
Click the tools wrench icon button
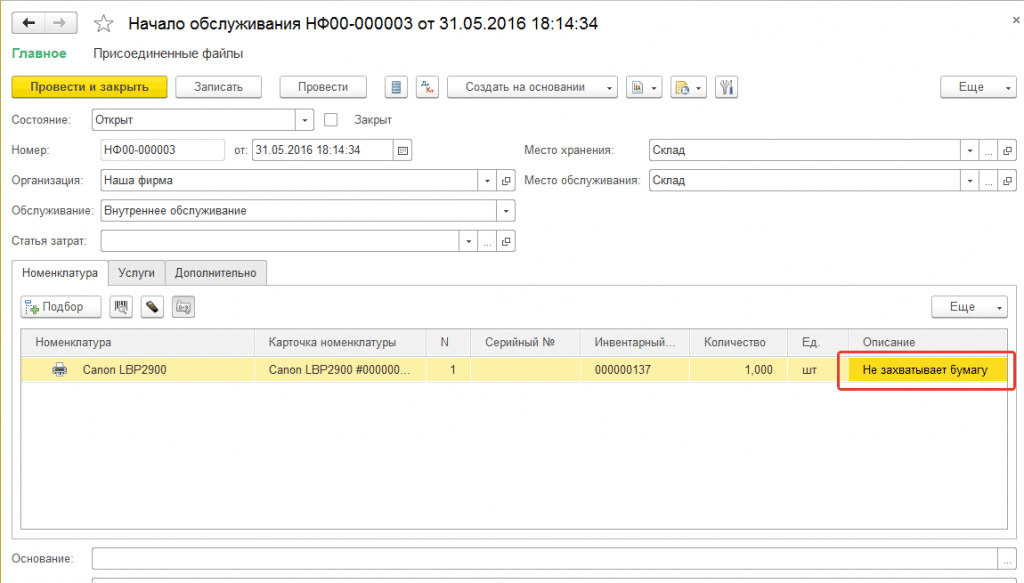726,87
